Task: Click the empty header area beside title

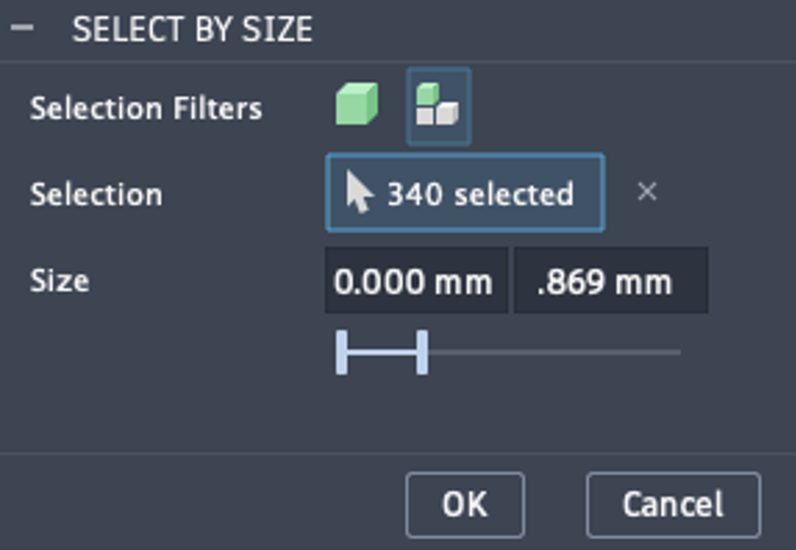Action: [550, 29]
